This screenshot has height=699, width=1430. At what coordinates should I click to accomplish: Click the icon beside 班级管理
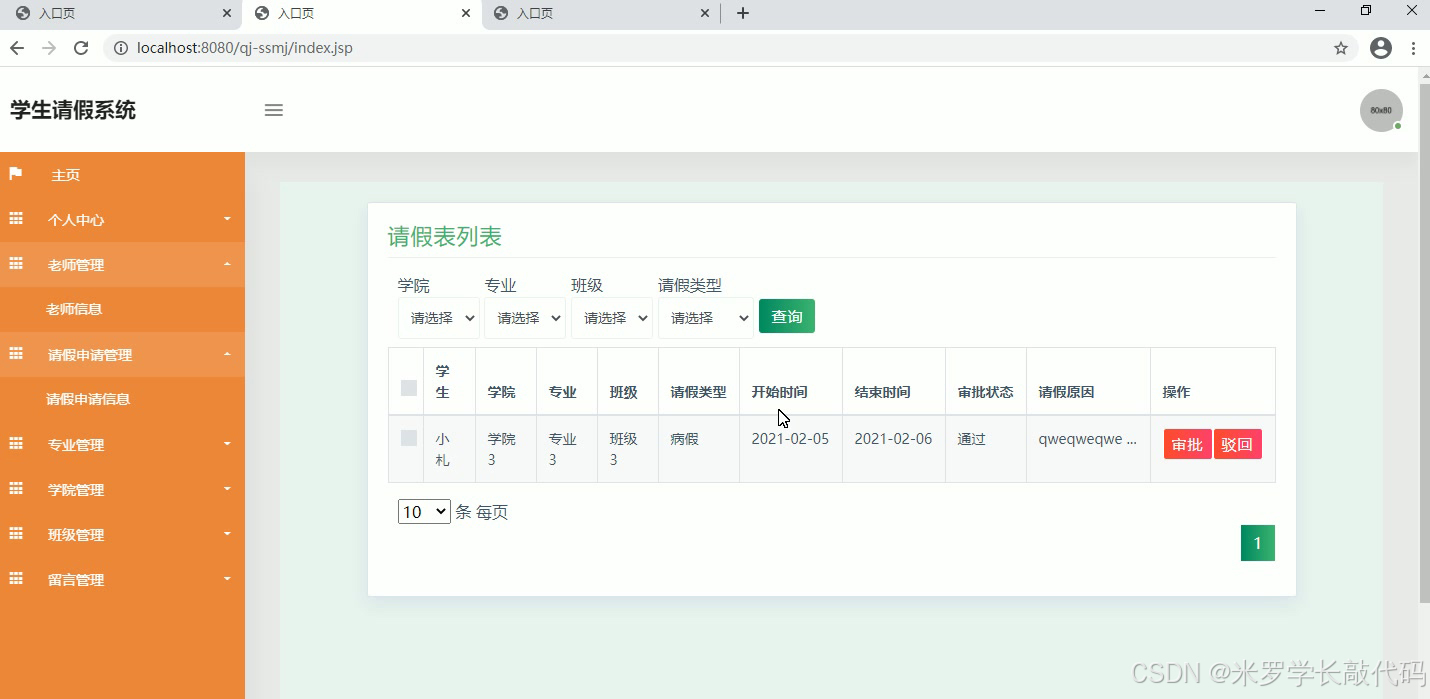point(16,534)
